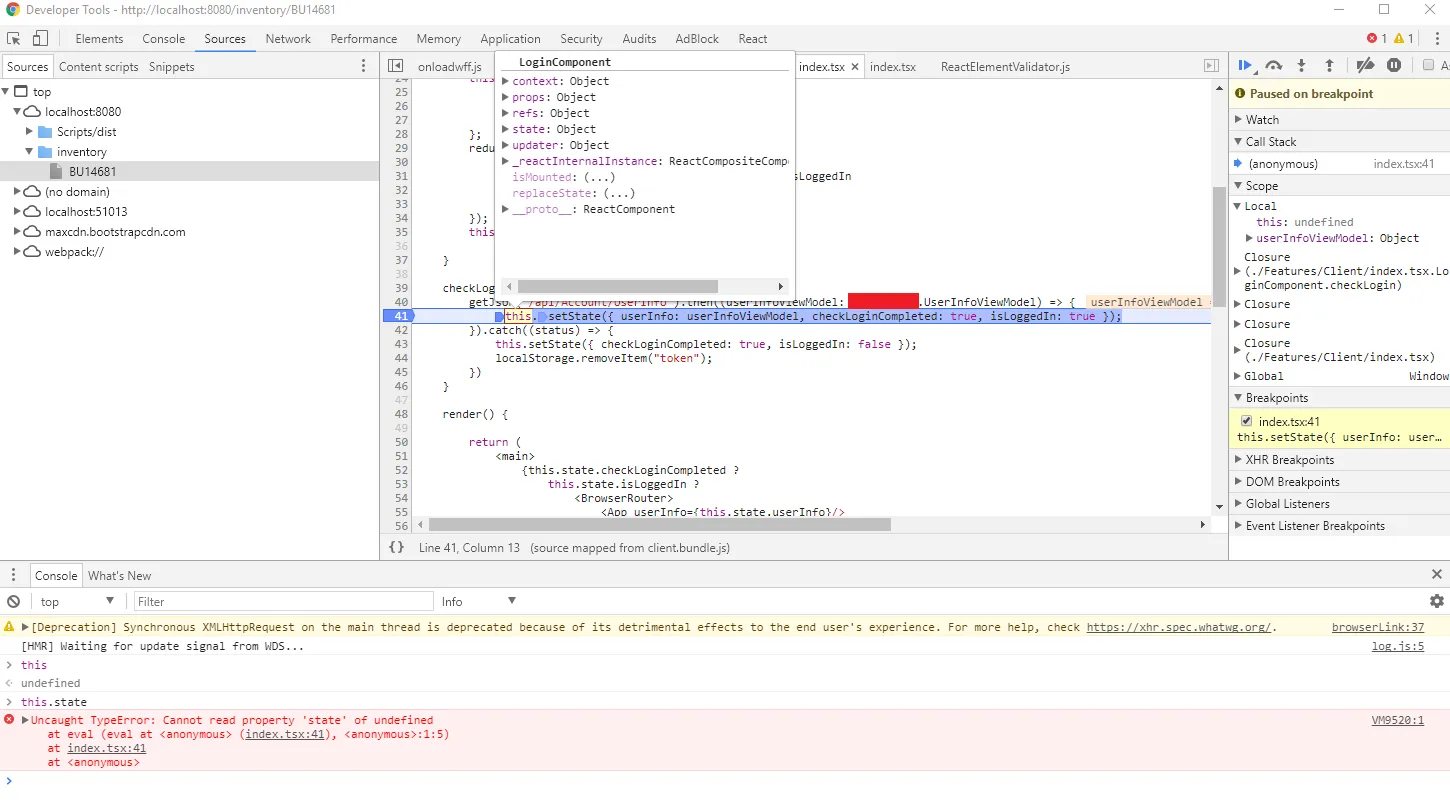Viewport: 1450px width, 807px height.
Task: Toggle the device toolbar icon
Action: coord(41,39)
